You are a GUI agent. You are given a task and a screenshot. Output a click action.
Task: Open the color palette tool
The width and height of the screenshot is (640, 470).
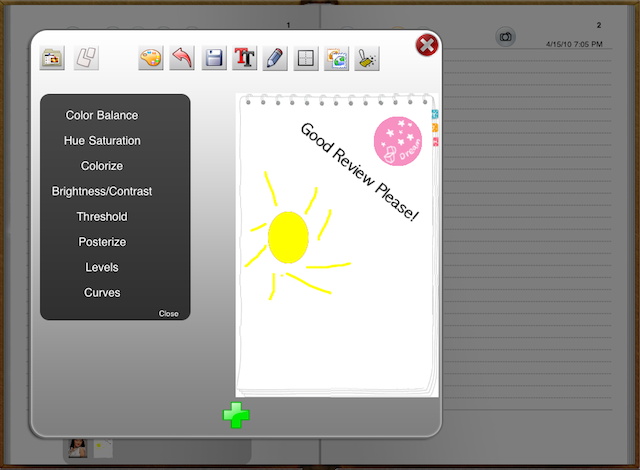pyautogui.click(x=150, y=58)
